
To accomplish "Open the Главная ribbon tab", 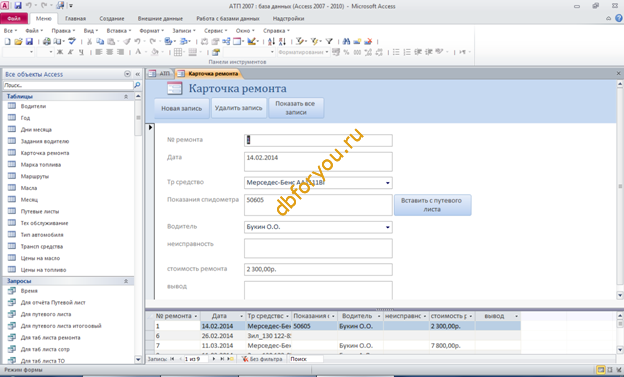I will (75, 18).
